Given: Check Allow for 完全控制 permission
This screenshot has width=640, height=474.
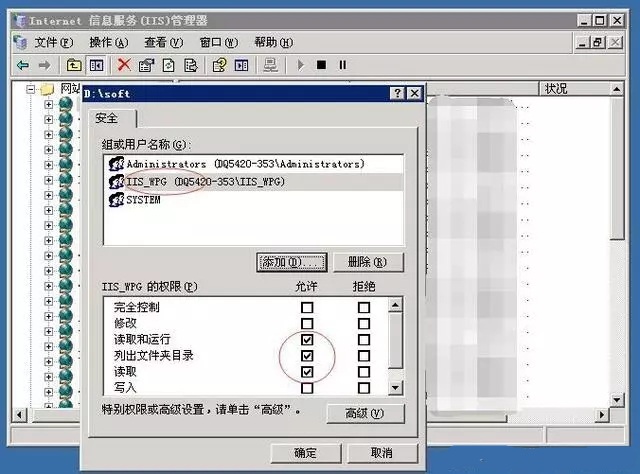Looking at the screenshot, I should [x=307, y=307].
